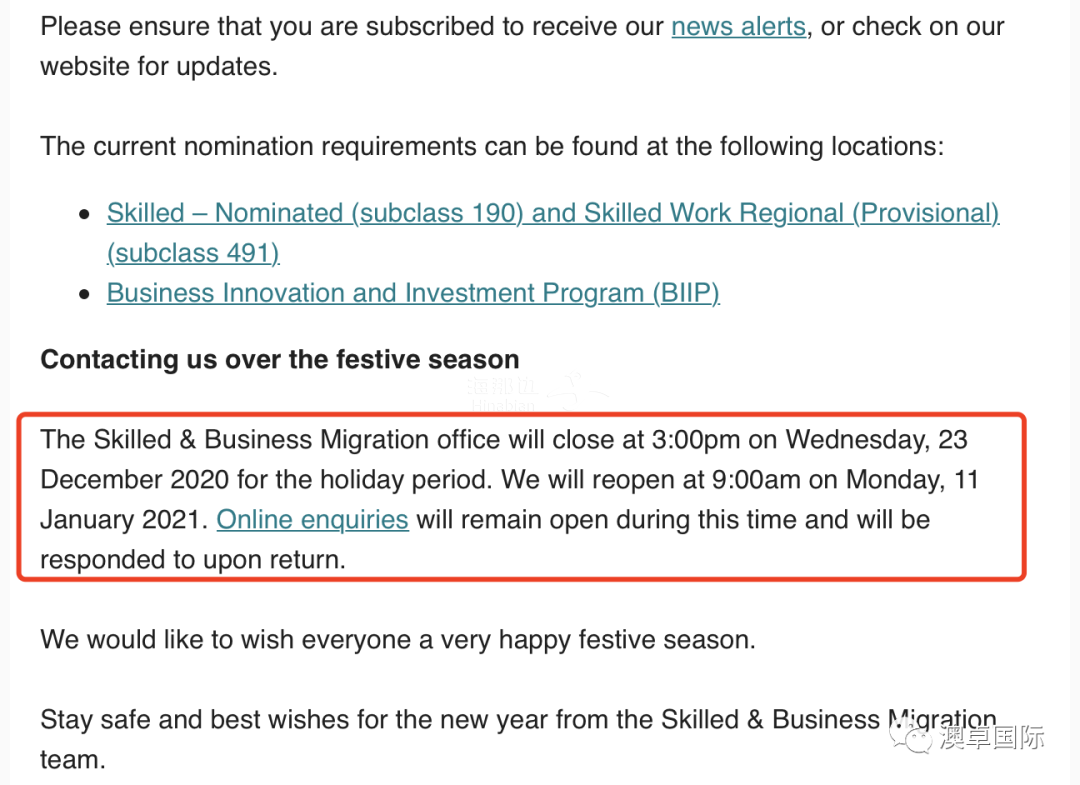Click the 'responded to upon return' line

pos(193,560)
